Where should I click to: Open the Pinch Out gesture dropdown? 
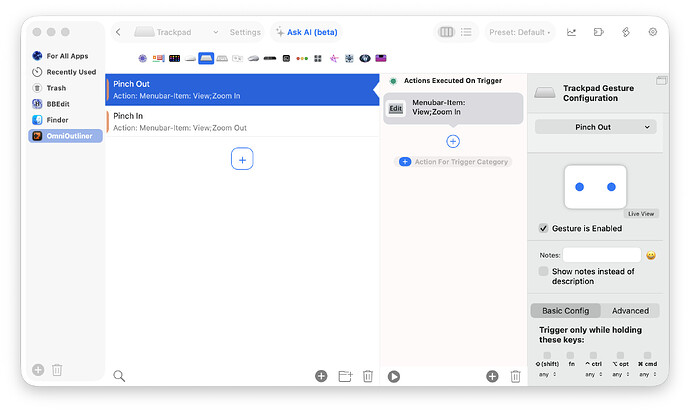tap(594, 127)
